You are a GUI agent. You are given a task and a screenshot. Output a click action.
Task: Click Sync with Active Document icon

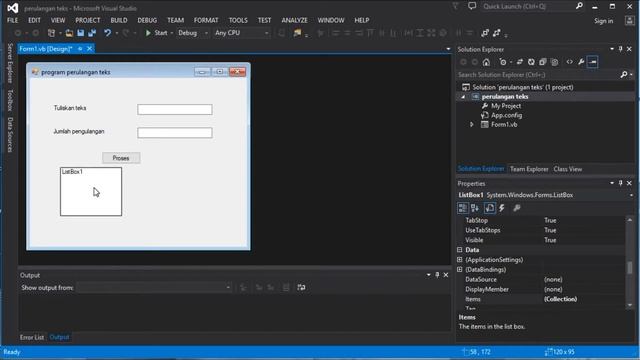point(520,62)
